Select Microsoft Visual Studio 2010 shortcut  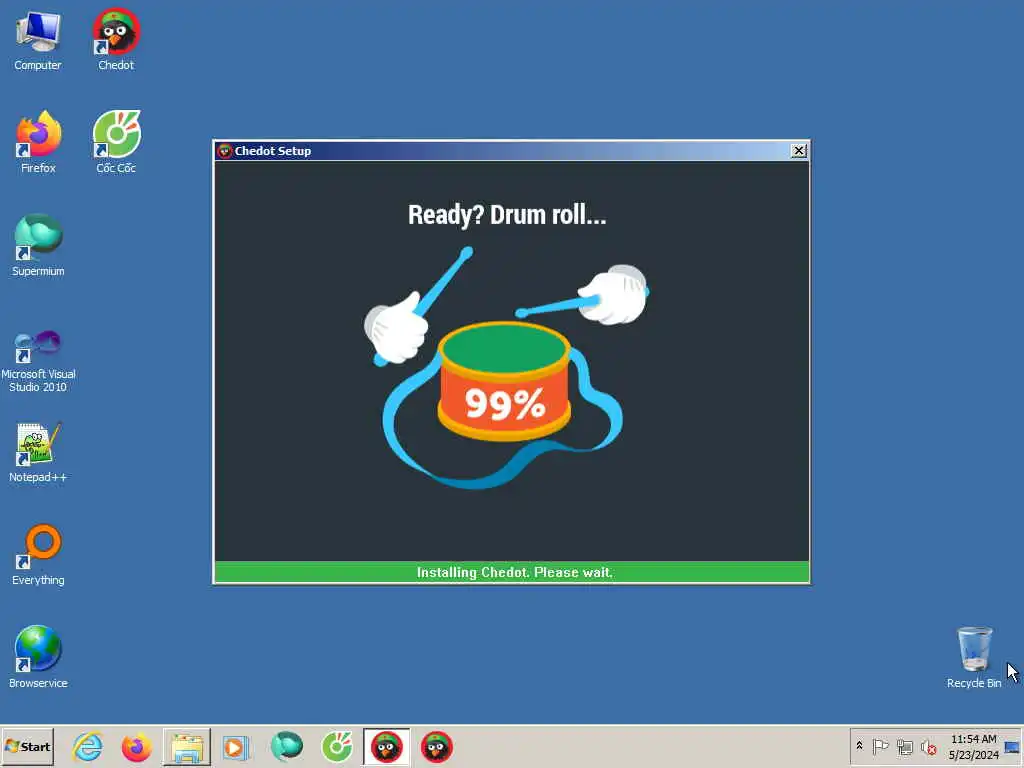(x=38, y=360)
